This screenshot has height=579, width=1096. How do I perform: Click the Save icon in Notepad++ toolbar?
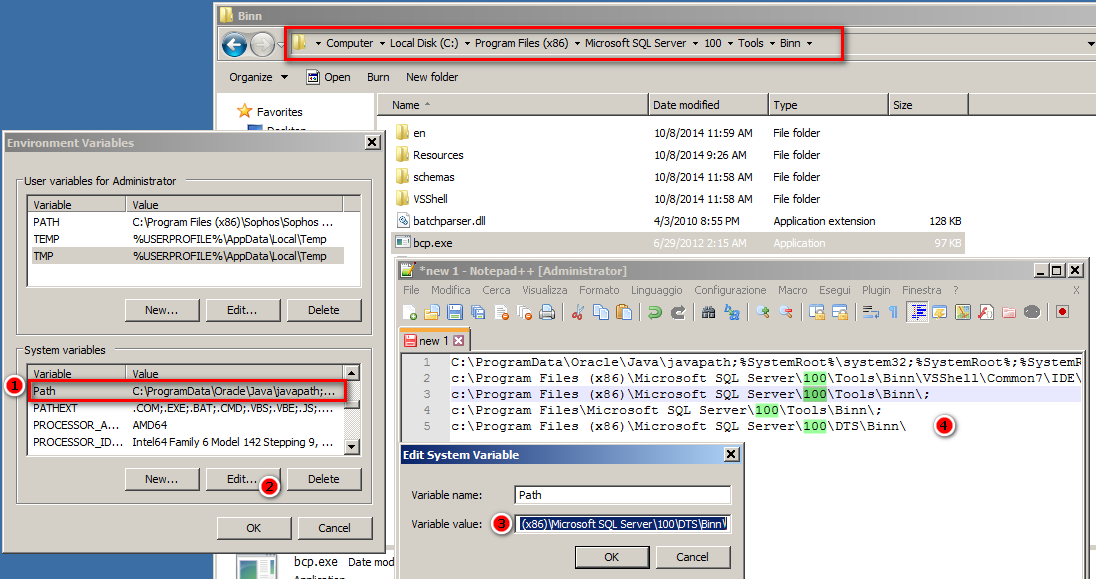click(457, 312)
